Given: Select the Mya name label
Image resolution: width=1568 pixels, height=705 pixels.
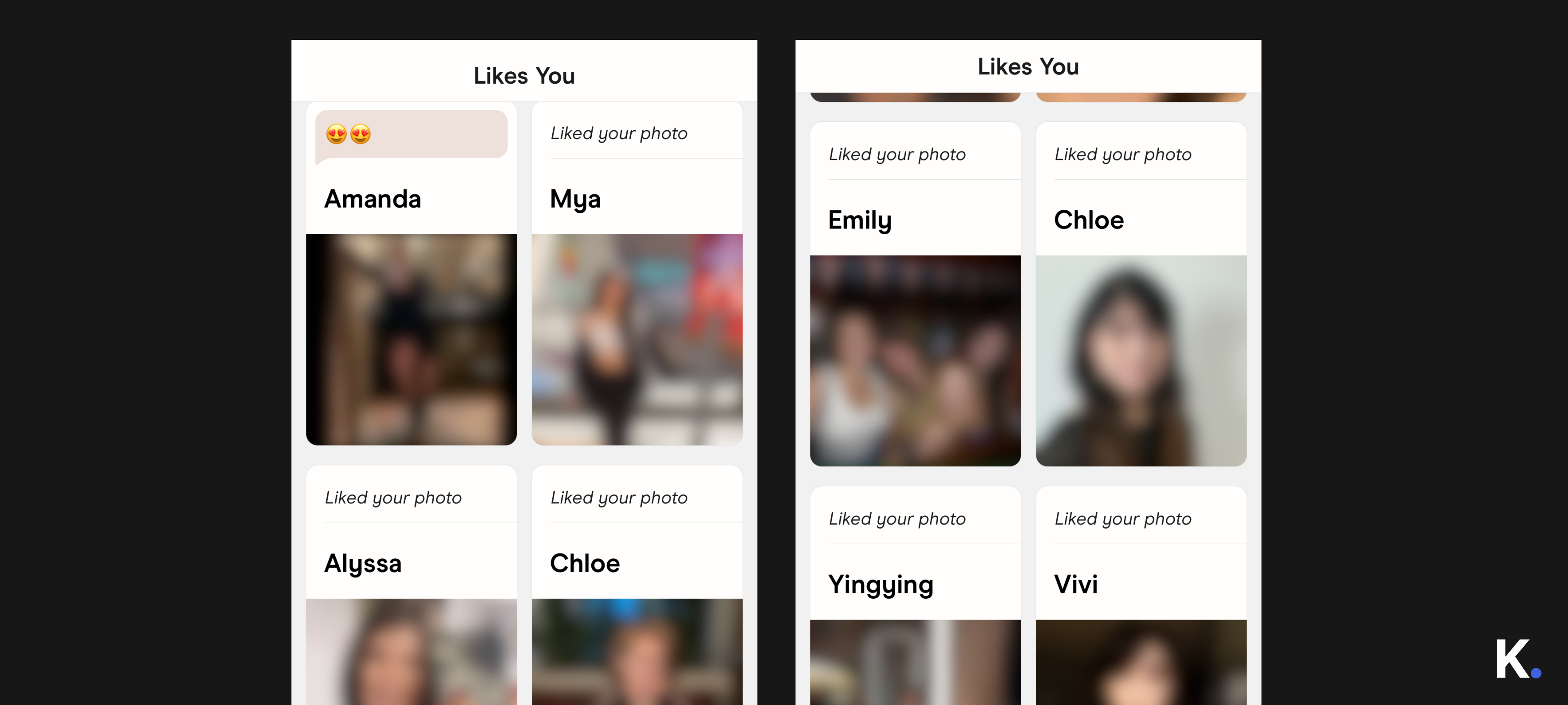Looking at the screenshot, I should (575, 200).
